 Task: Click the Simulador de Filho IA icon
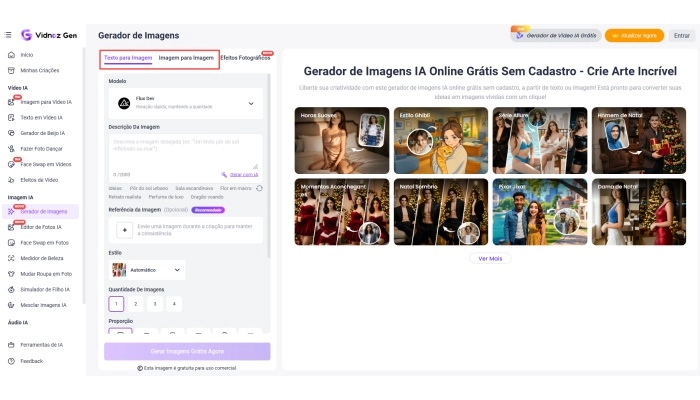click(x=11, y=290)
